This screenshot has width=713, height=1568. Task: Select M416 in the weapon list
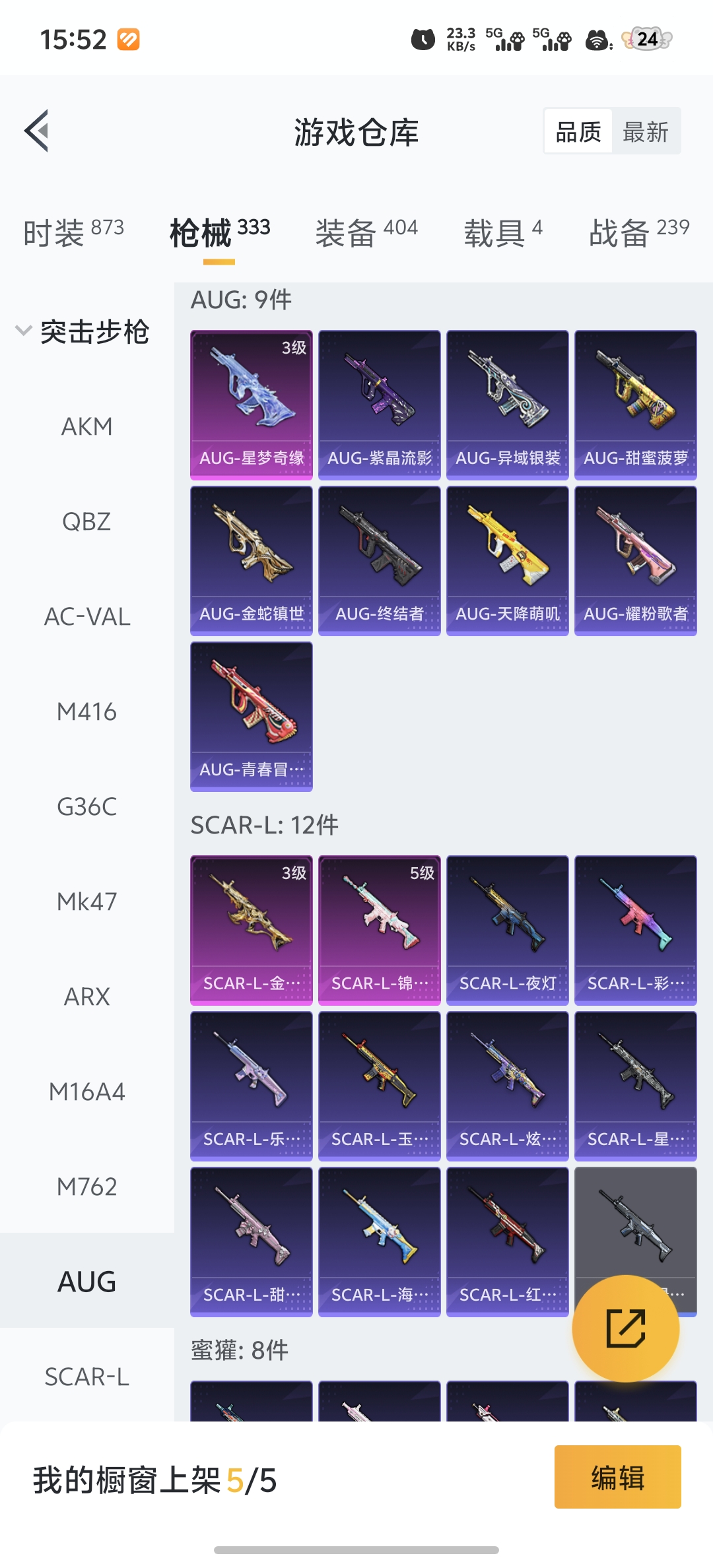pyautogui.click(x=87, y=712)
